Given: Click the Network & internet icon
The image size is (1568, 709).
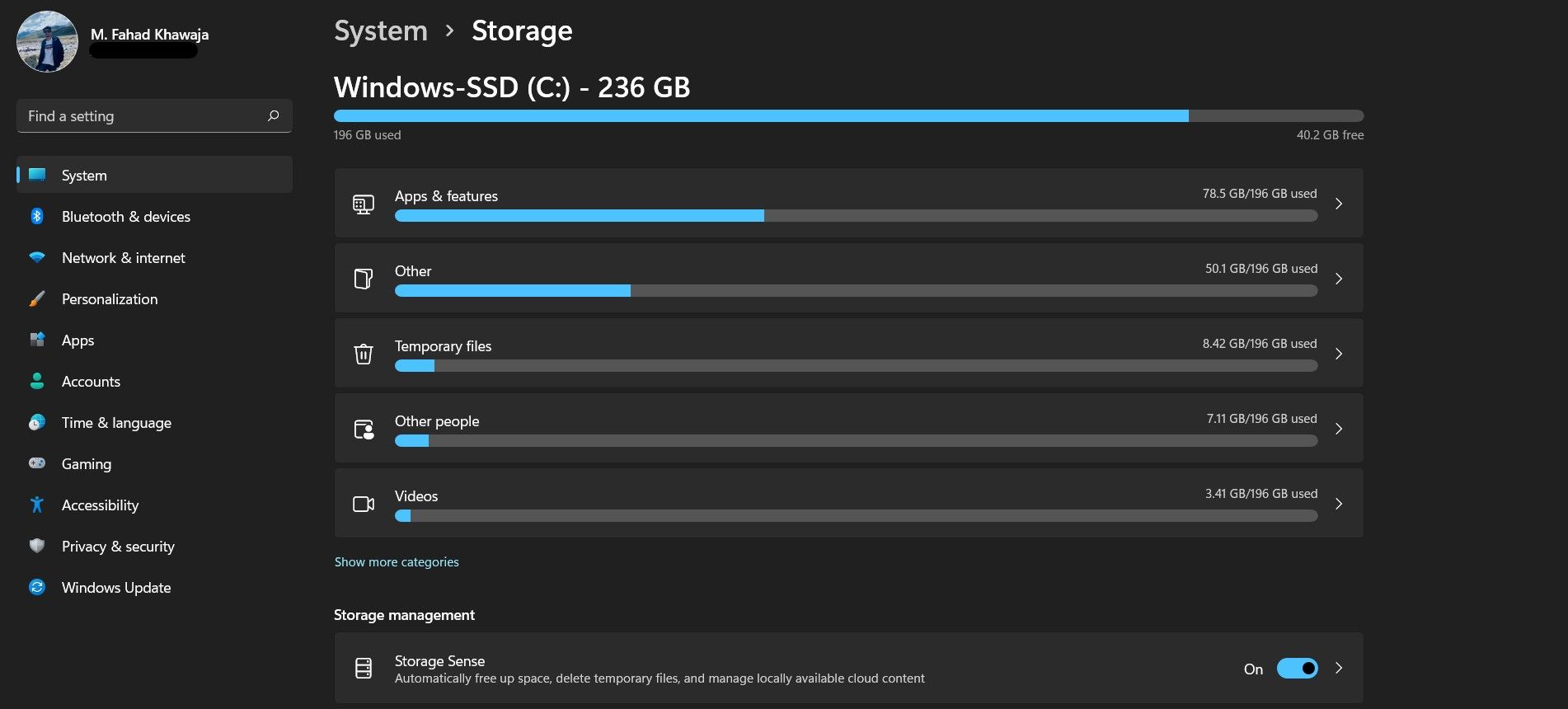Looking at the screenshot, I should (38, 257).
